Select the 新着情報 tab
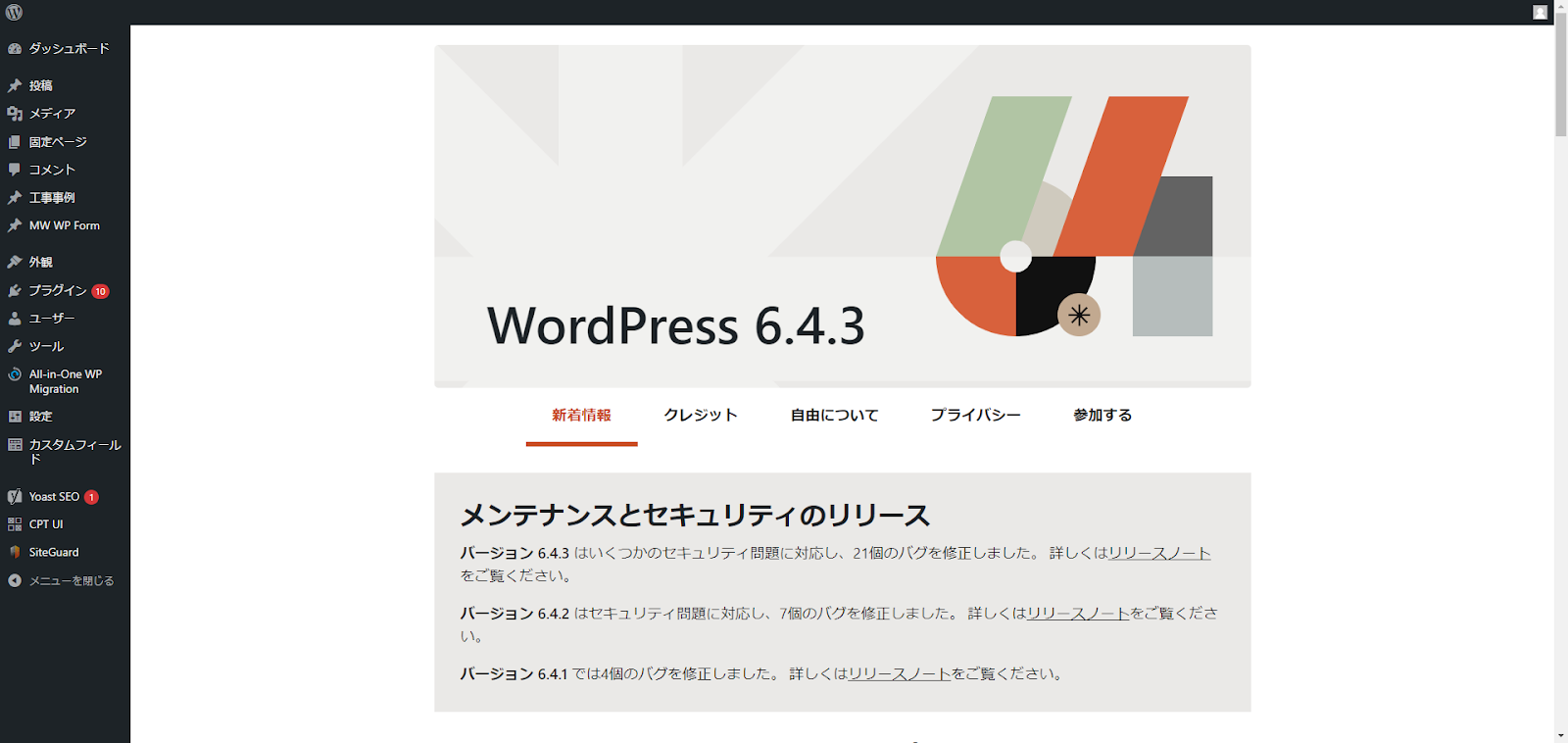The width and height of the screenshot is (1568, 743). coord(581,416)
